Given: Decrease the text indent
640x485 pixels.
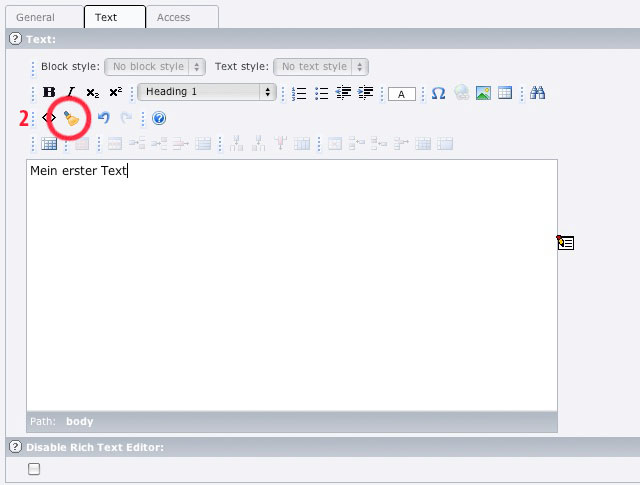Looking at the screenshot, I should [343, 93].
